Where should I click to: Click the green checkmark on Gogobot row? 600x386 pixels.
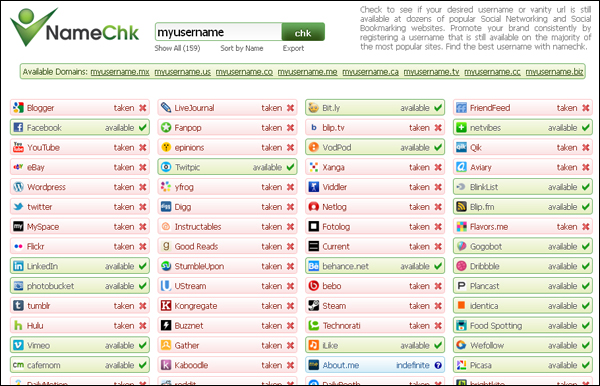click(x=586, y=246)
